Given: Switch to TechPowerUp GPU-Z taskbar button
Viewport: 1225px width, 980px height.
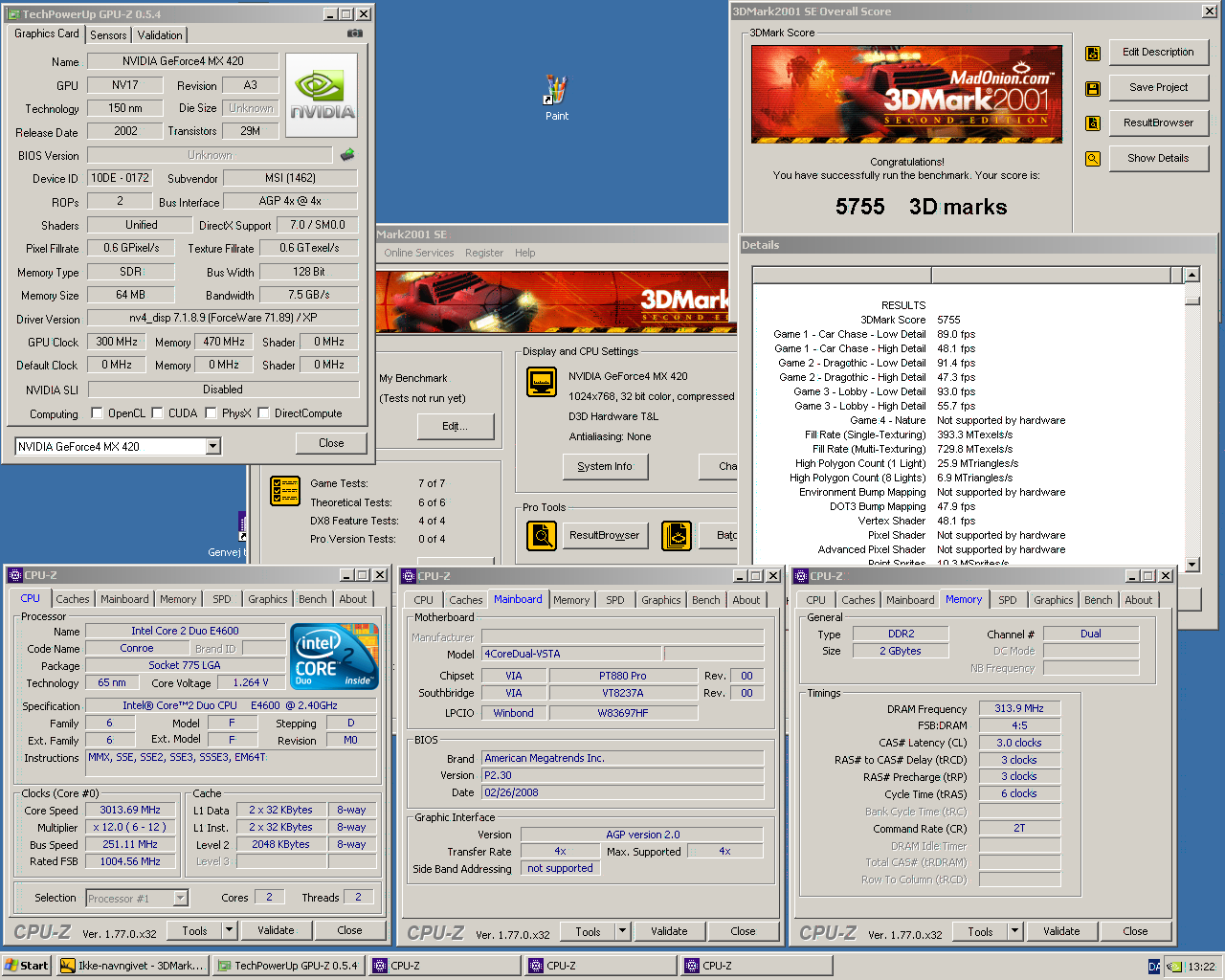Looking at the screenshot, I should [x=289, y=966].
